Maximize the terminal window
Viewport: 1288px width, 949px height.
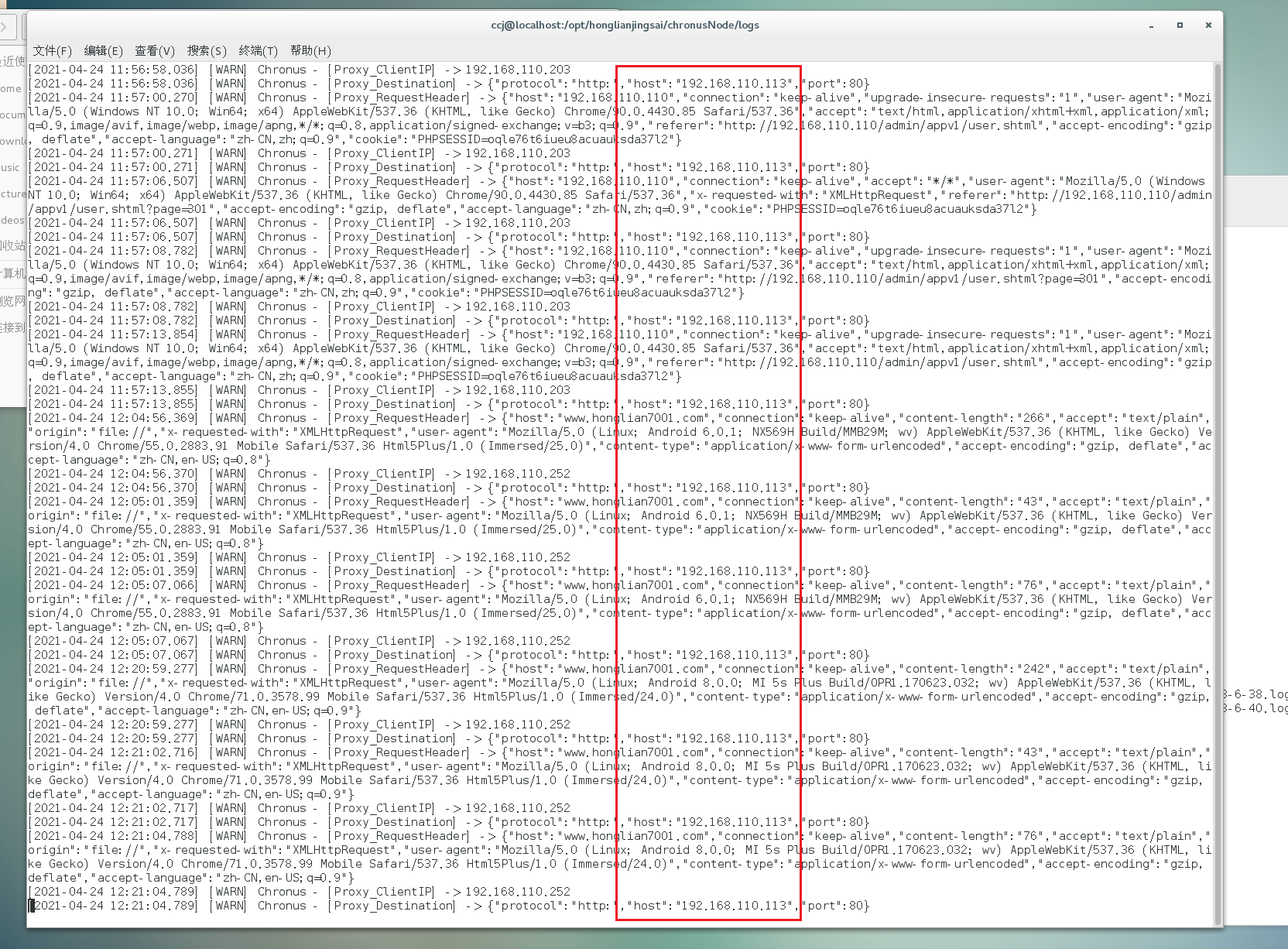point(1180,26)
